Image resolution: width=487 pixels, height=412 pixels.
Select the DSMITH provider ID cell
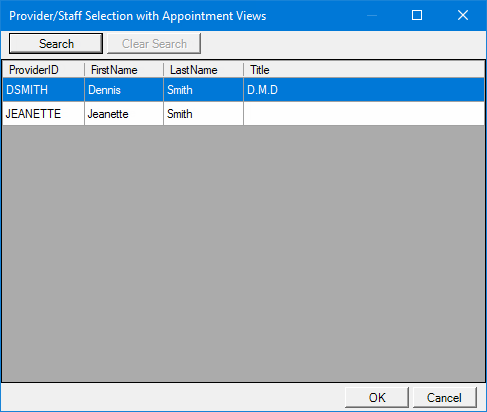[x=43, y=90]
